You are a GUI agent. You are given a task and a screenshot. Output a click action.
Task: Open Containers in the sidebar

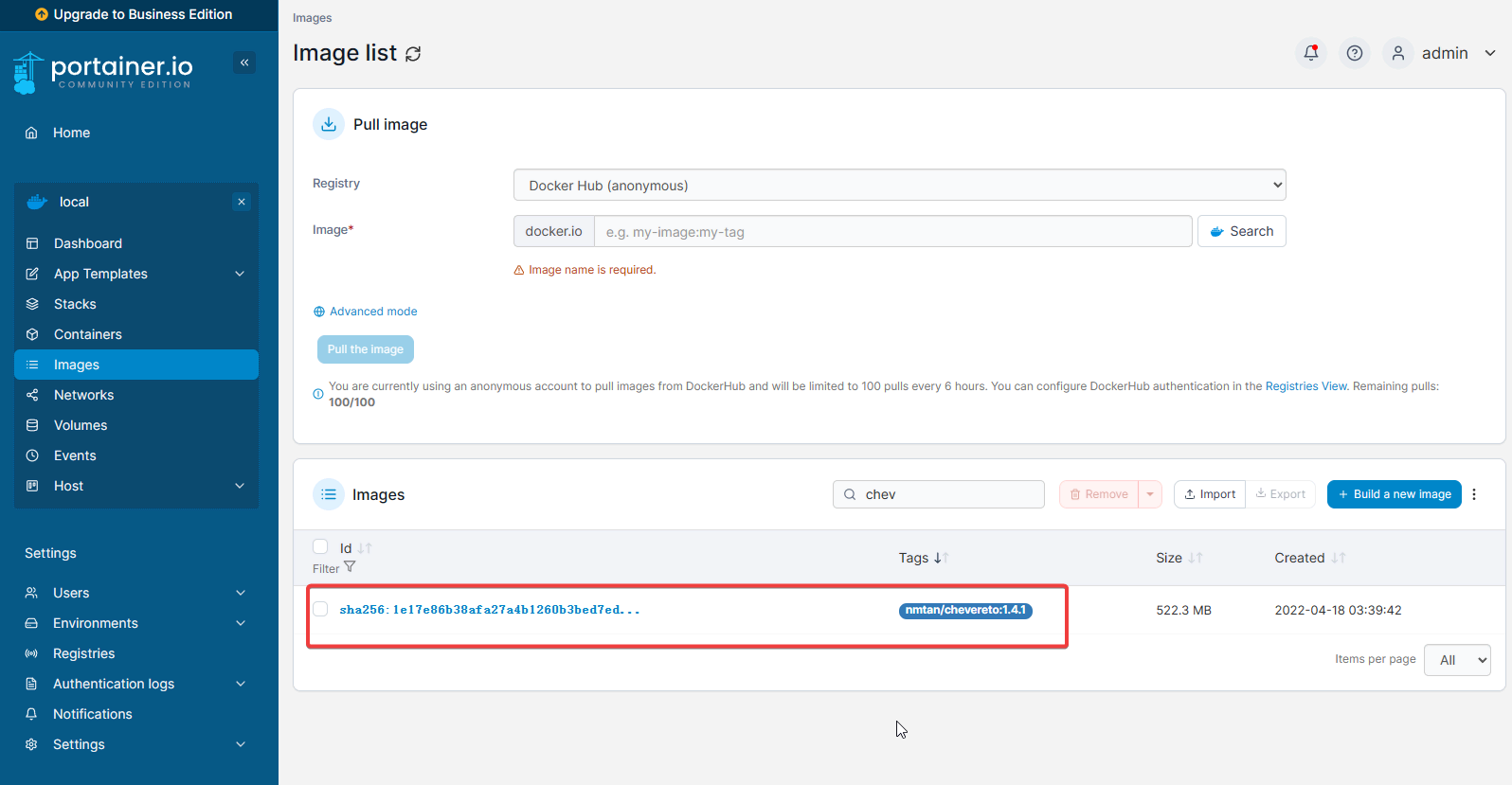click(x=136, y=334)
